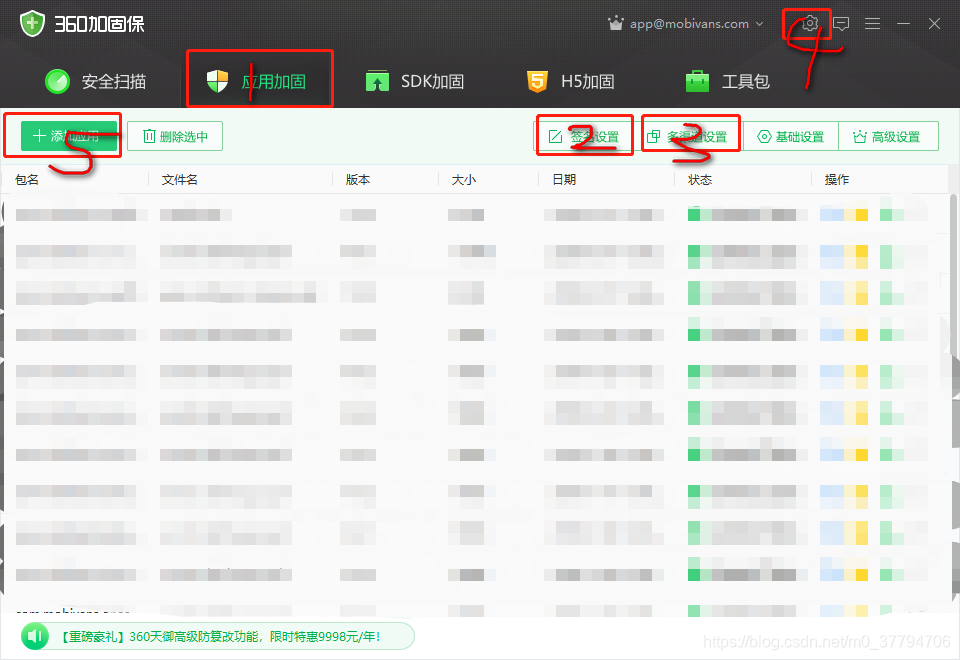The image size is (960, 660).
Task: Click the 文件名 column header
Action: (179, 179)
